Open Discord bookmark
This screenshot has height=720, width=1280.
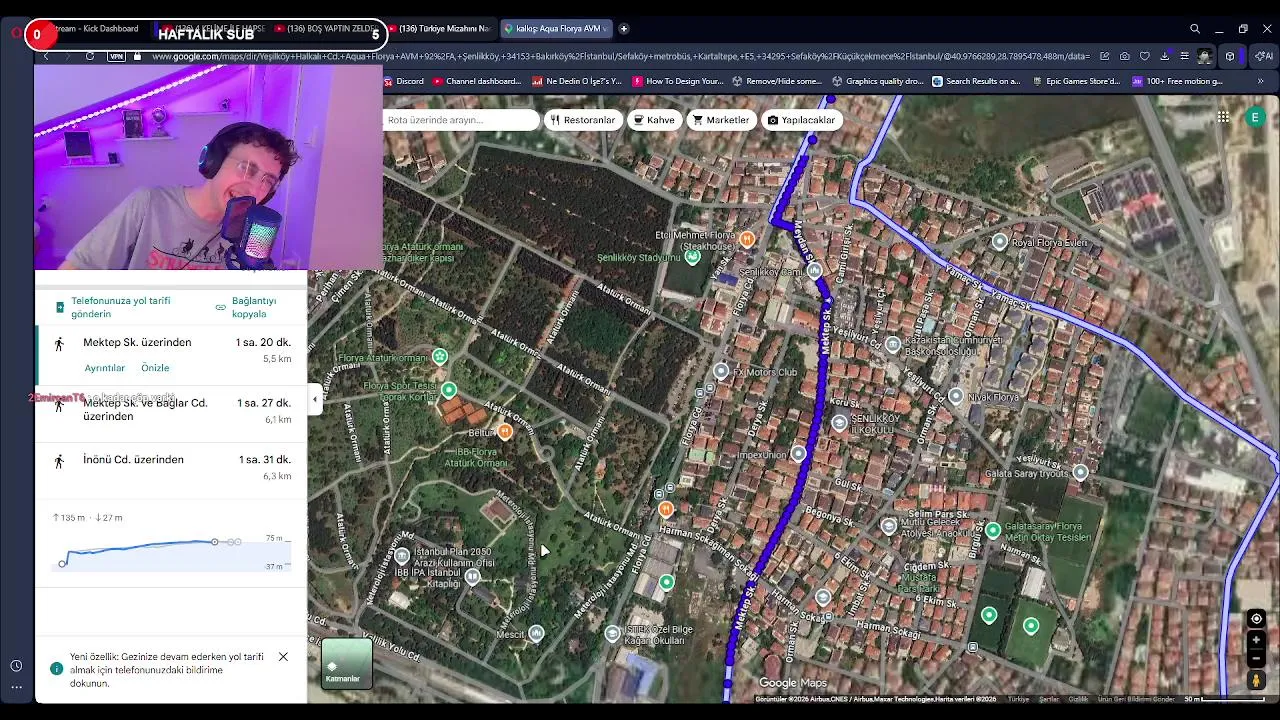403,81
